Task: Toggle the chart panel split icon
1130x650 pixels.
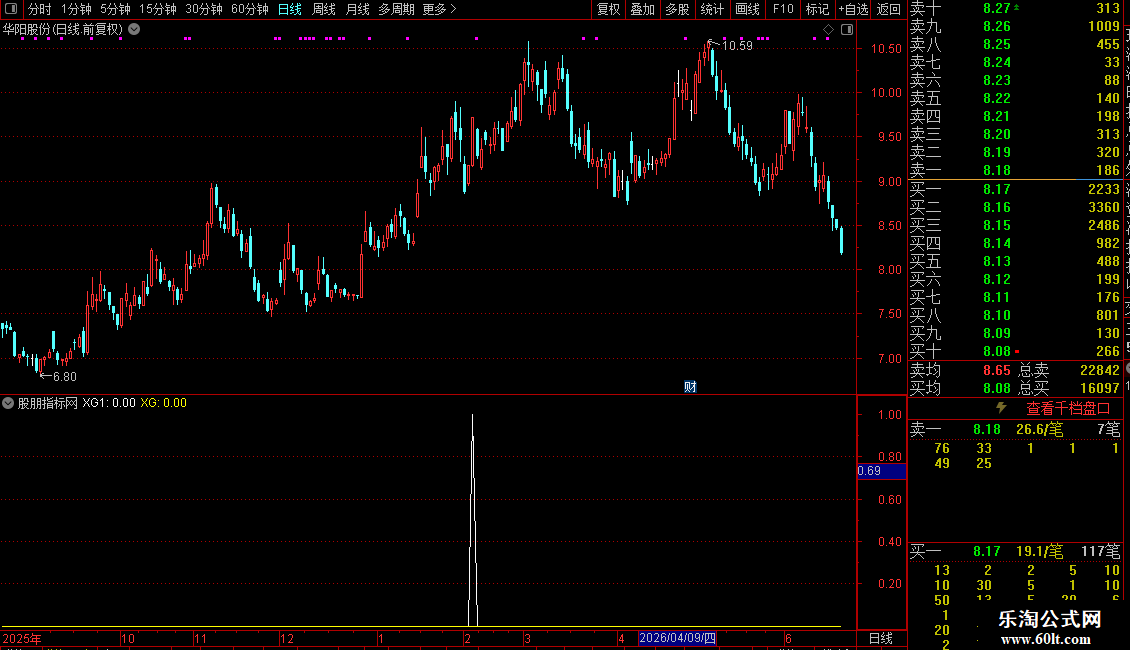Action: pyautogui.click(x=847, y=30)
